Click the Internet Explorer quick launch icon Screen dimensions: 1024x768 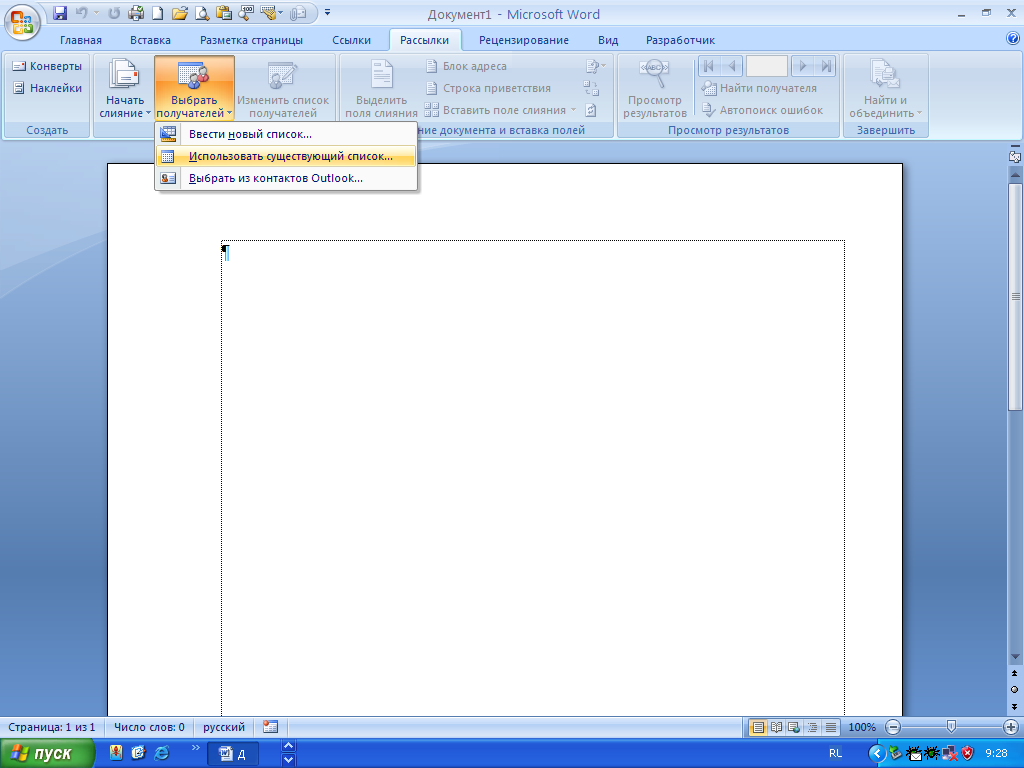point(161,753)
